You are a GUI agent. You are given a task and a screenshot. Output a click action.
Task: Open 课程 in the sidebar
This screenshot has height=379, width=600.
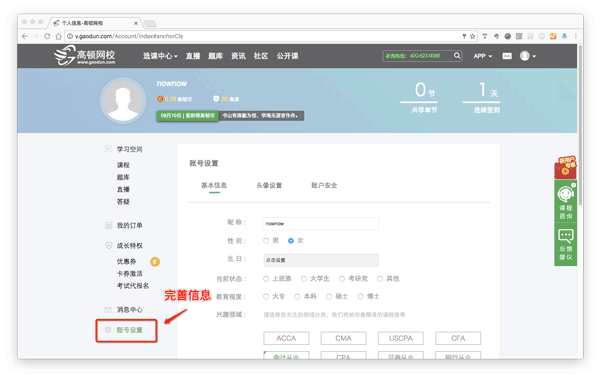click(123, 165)
